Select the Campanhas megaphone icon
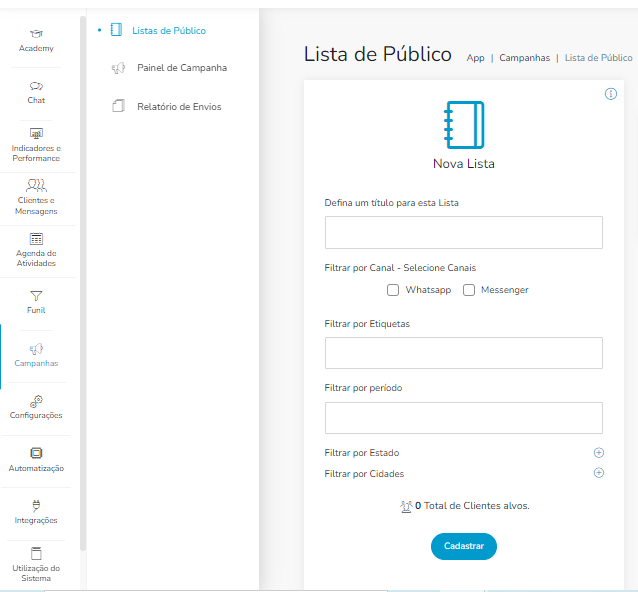Viewport: 638px width, 592px height. [36, 349]
